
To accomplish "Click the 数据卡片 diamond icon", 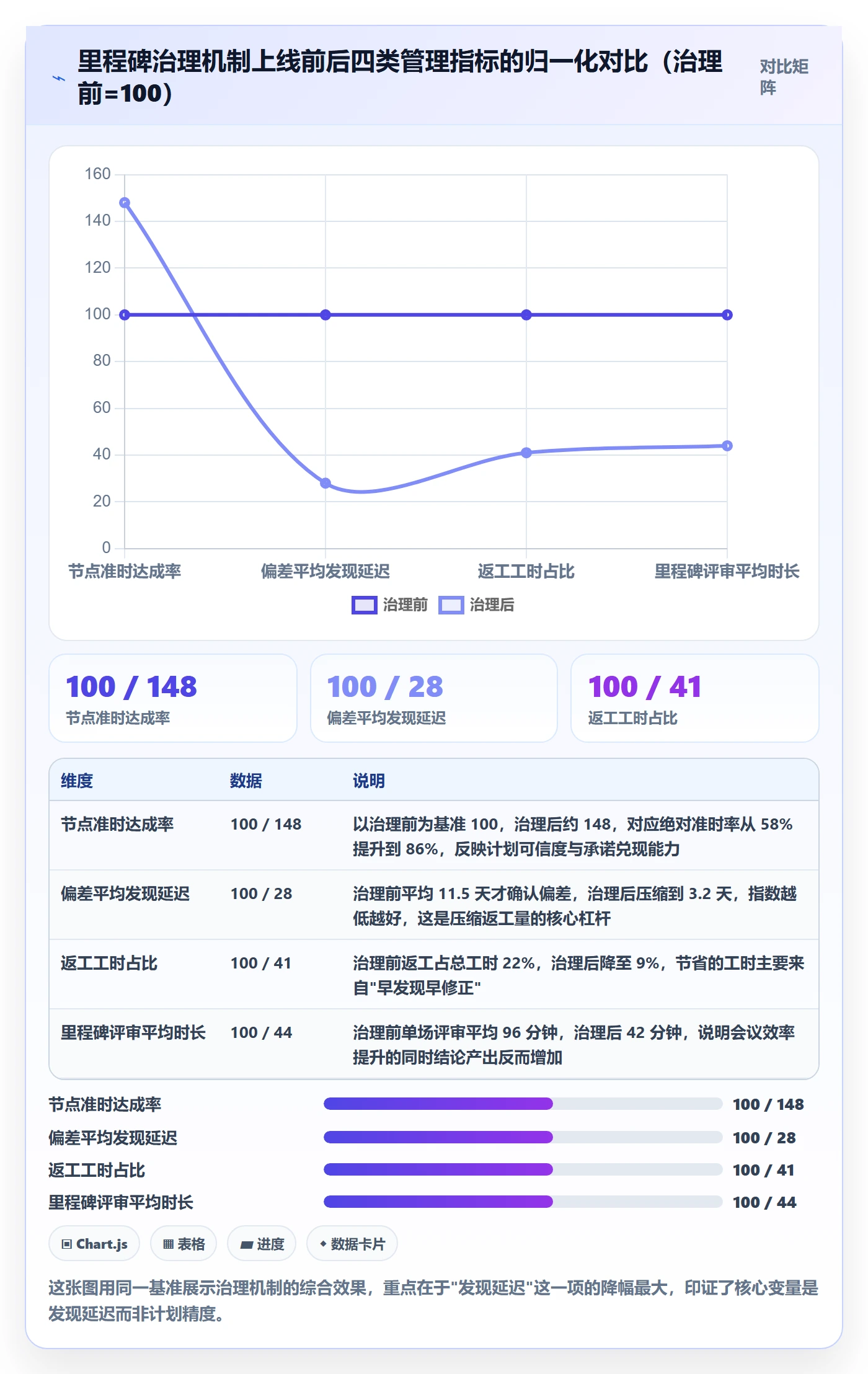I will [323, 1244].
